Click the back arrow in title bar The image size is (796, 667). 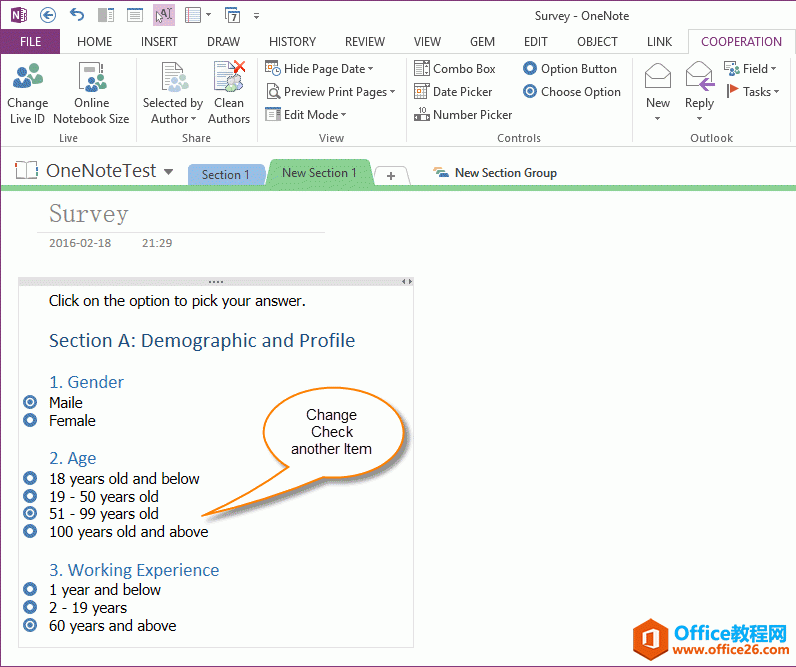point(48,15)
